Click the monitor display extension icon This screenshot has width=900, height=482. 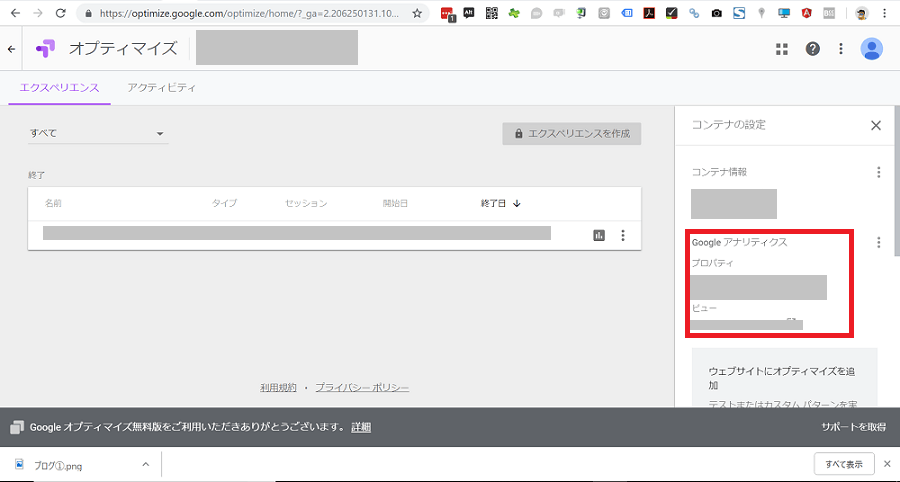[x=784, y=13]
